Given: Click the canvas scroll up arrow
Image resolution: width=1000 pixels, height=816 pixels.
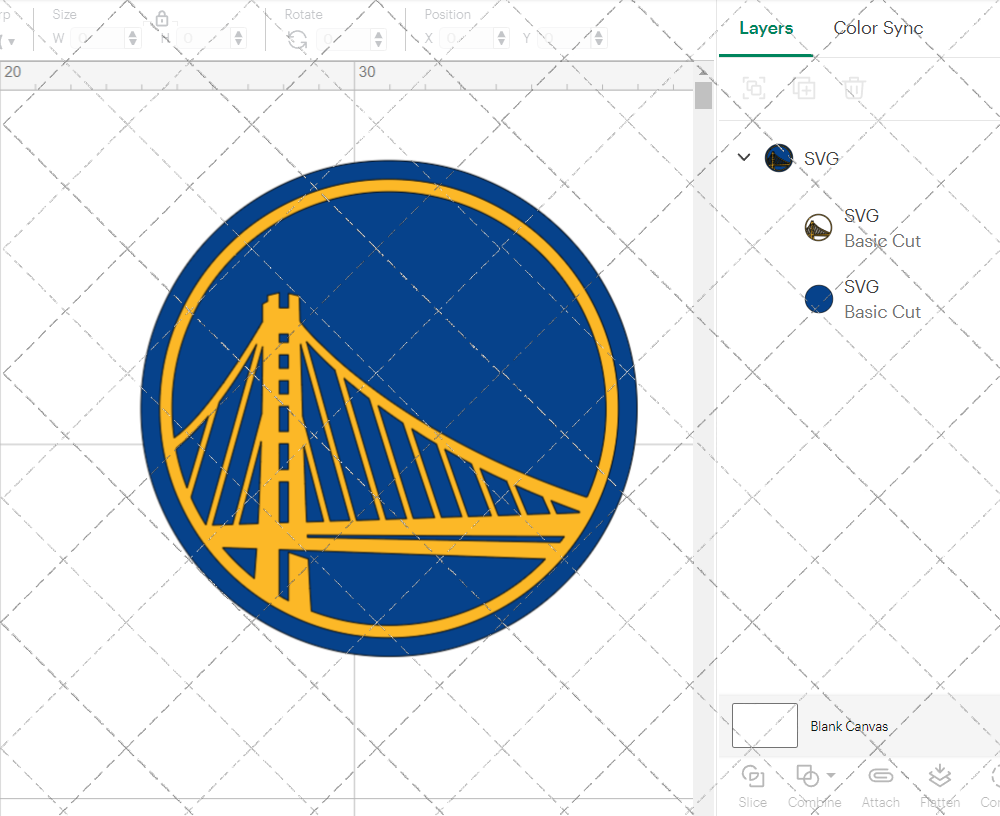Looking at the screenshot, I should [703, 71].
